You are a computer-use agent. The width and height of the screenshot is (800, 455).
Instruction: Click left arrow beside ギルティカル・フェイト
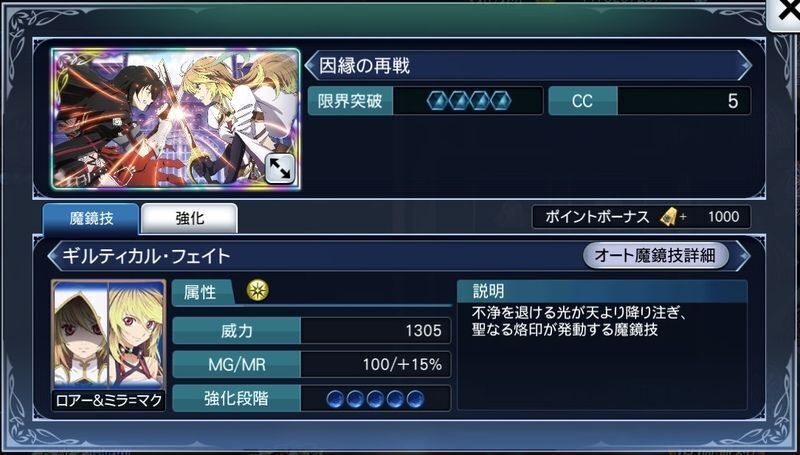[x=53, y=256]
